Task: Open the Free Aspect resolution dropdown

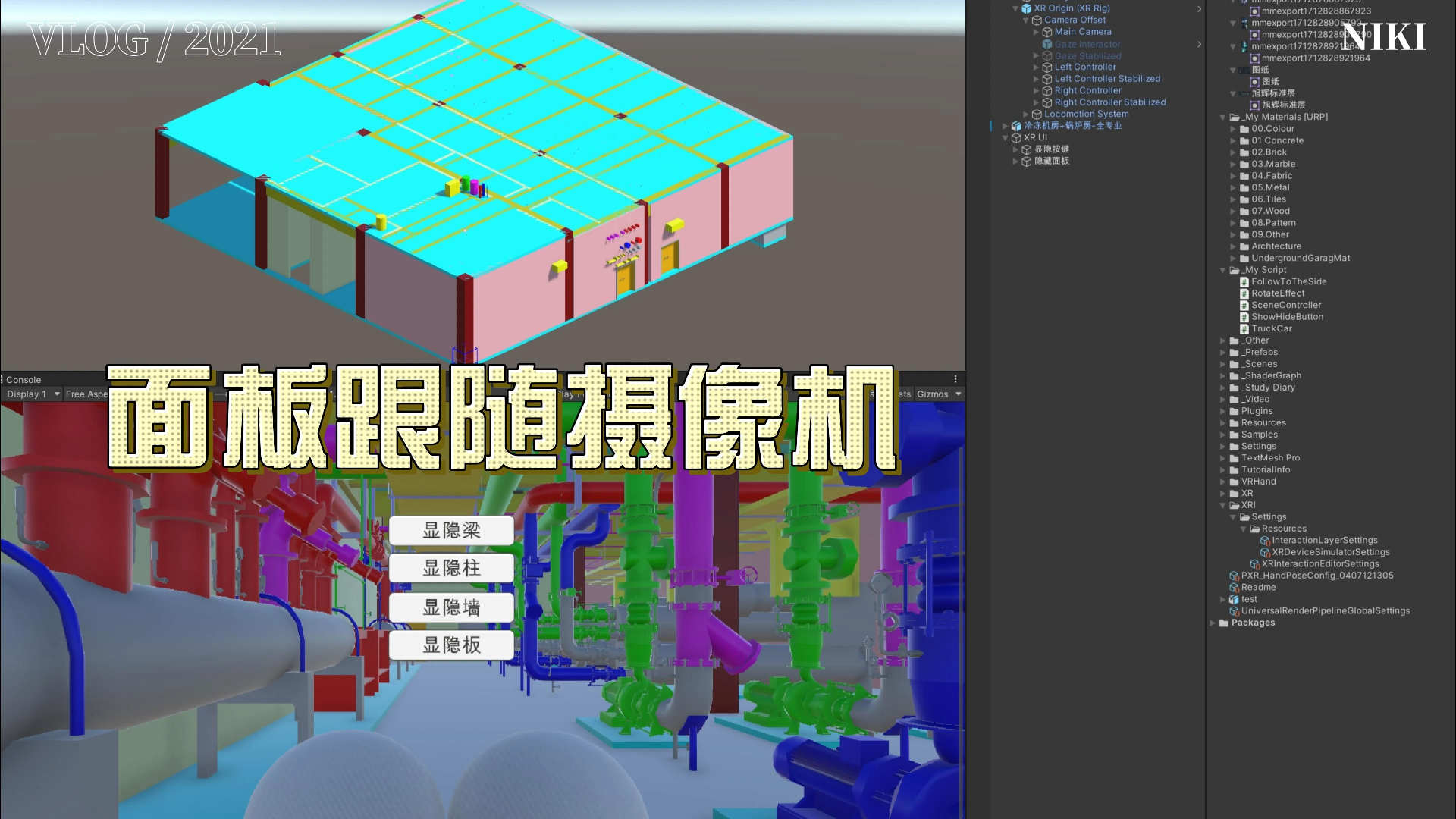Action: point(86,394)
